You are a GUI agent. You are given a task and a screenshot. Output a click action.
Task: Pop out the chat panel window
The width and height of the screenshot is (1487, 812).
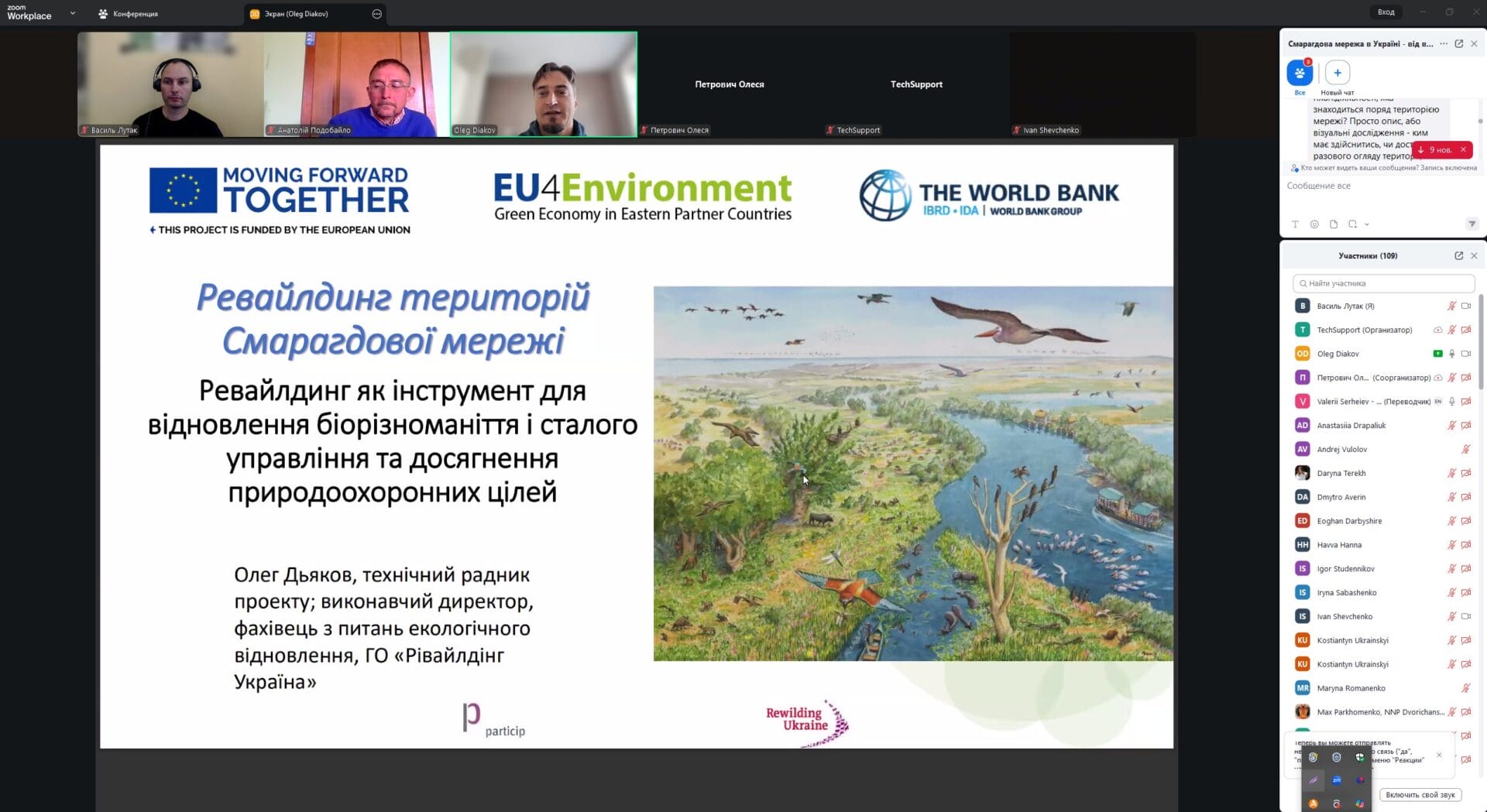[x=1458, y=44]
